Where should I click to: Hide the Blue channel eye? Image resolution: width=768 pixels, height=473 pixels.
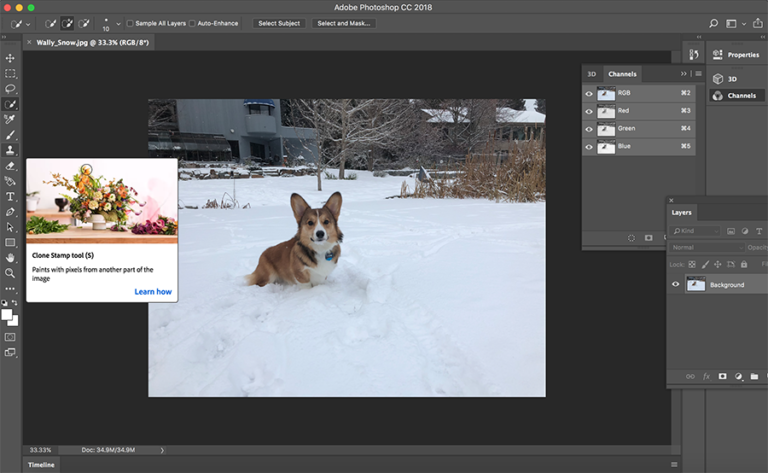coord(589,147)
